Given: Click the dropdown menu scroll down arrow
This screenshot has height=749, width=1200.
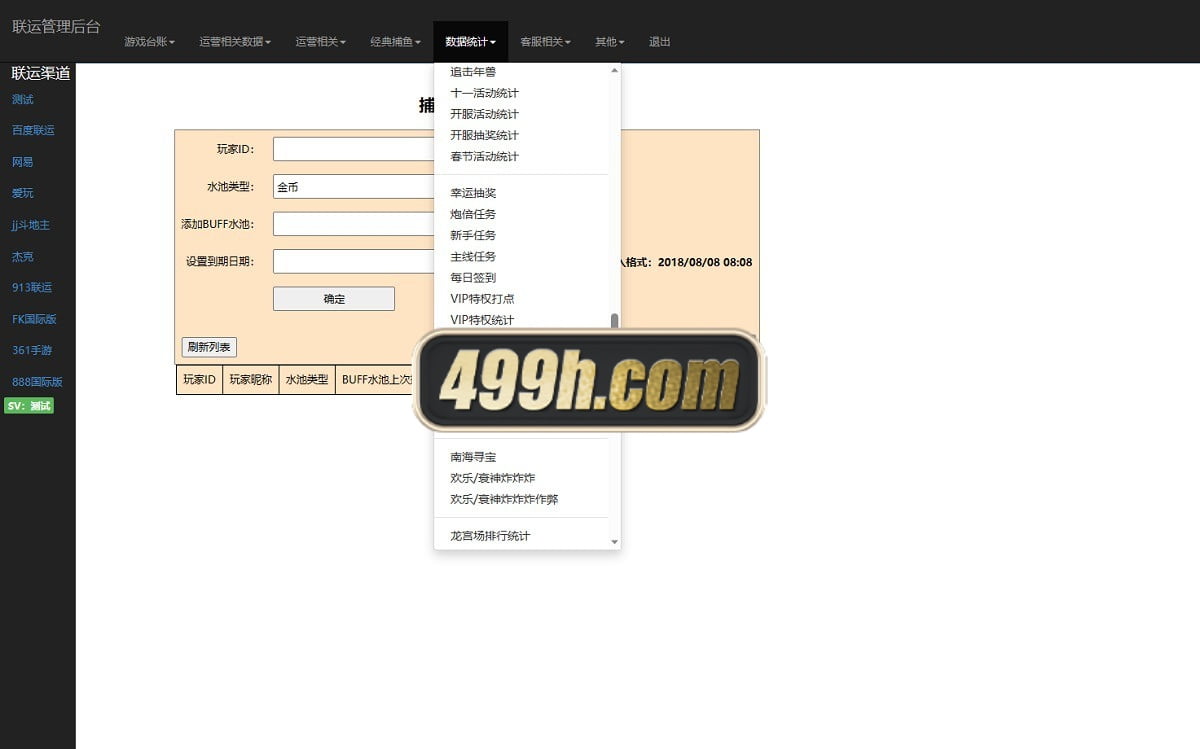Looking at the screenshot, I should tap(614, 542).
